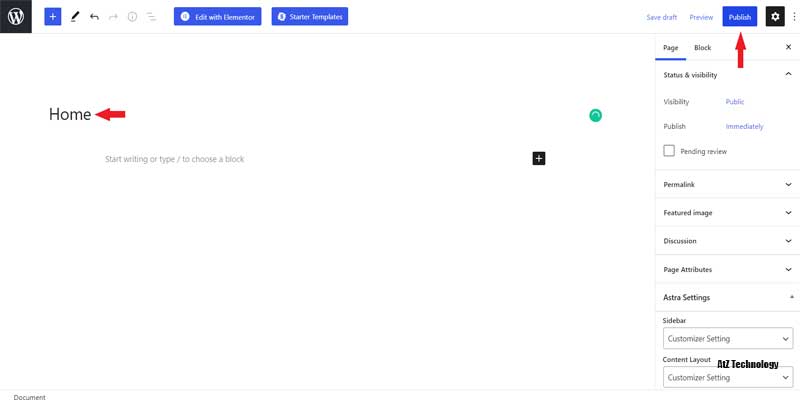Redo the last undone change
800x400 pixels.
(x=113, y=17)
